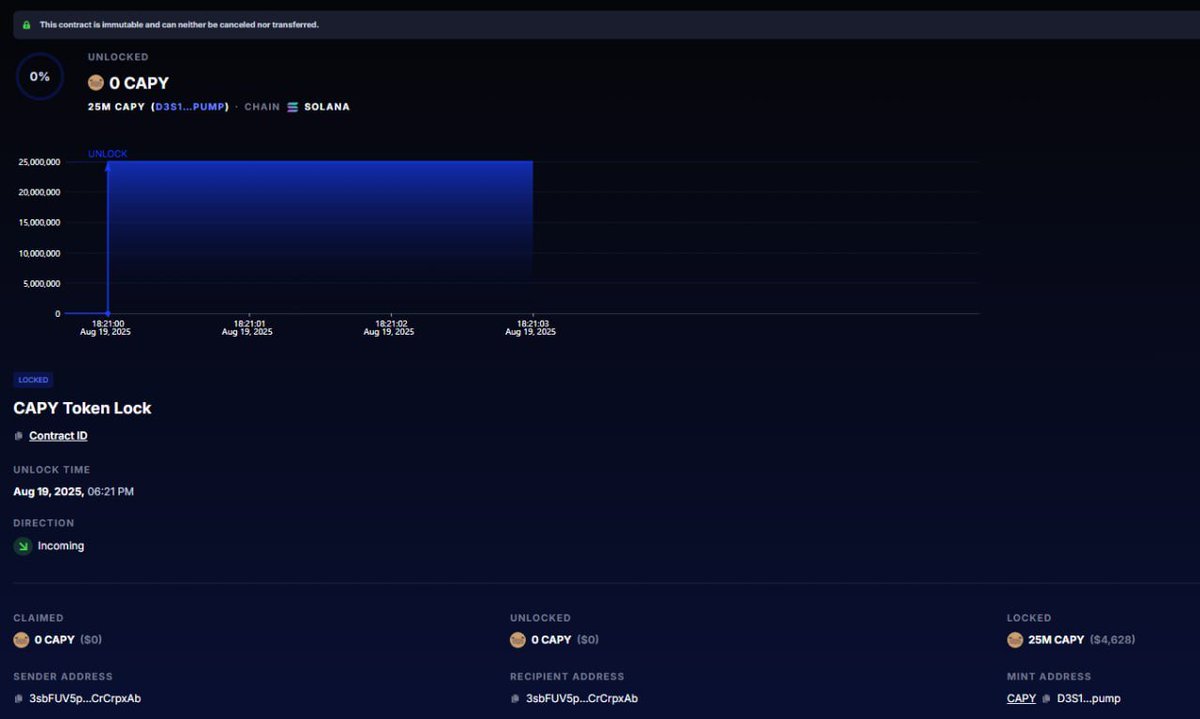The image size is (1200, 719).
Task: Click the 25M CAPY ($4,628) locked value
Action: (x=1081, y=640)
